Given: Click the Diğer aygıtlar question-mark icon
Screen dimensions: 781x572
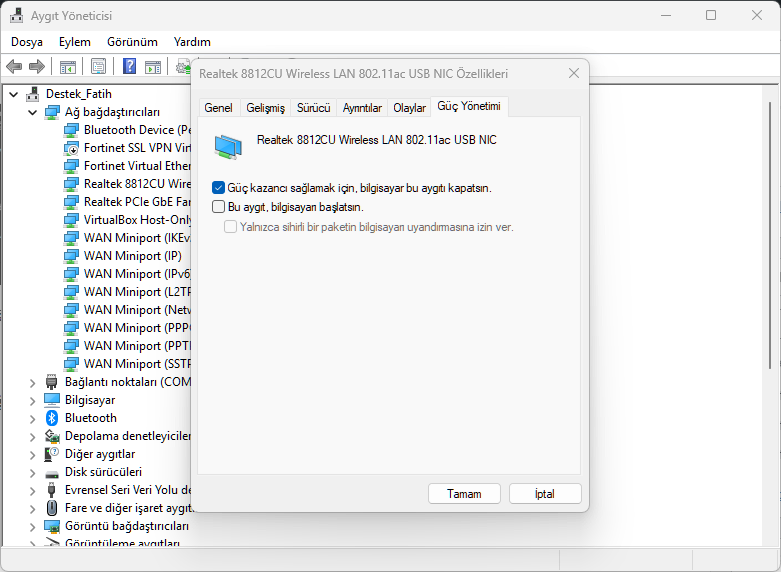Looking at the screenshot, I should tap(52, 454).
